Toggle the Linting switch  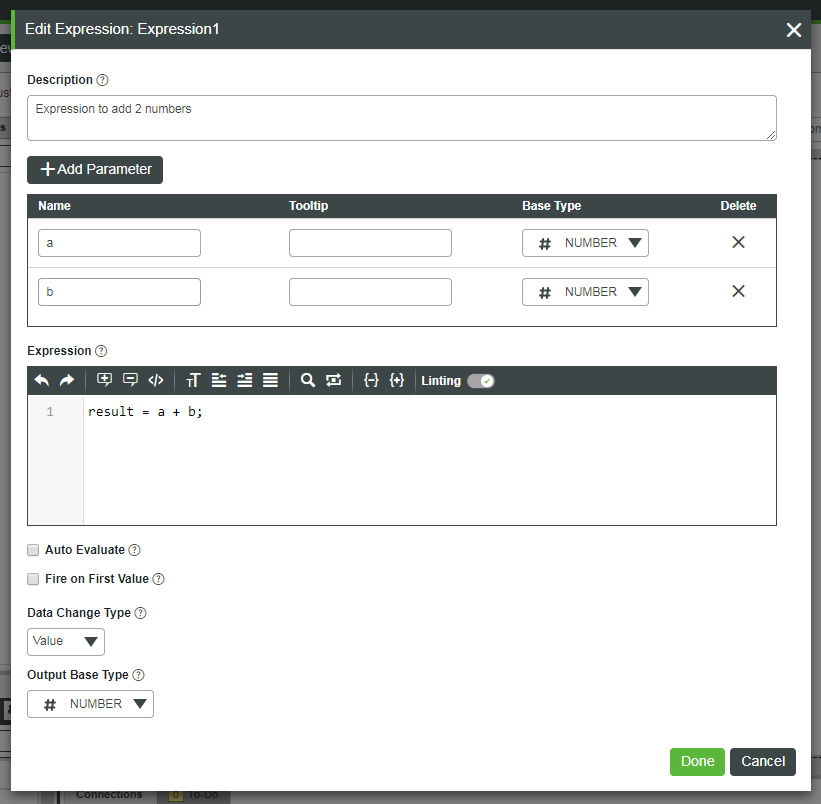[x=481, y=381]
